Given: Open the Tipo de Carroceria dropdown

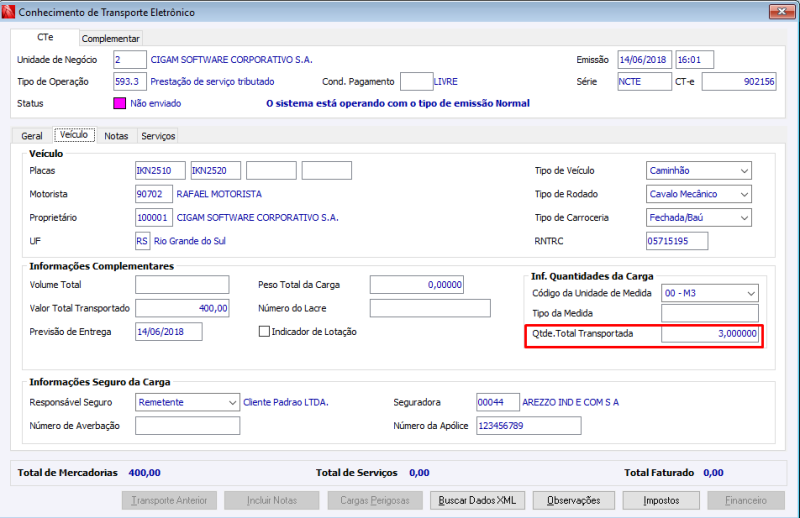Looking at the screenshot, I should pos(698,217).
